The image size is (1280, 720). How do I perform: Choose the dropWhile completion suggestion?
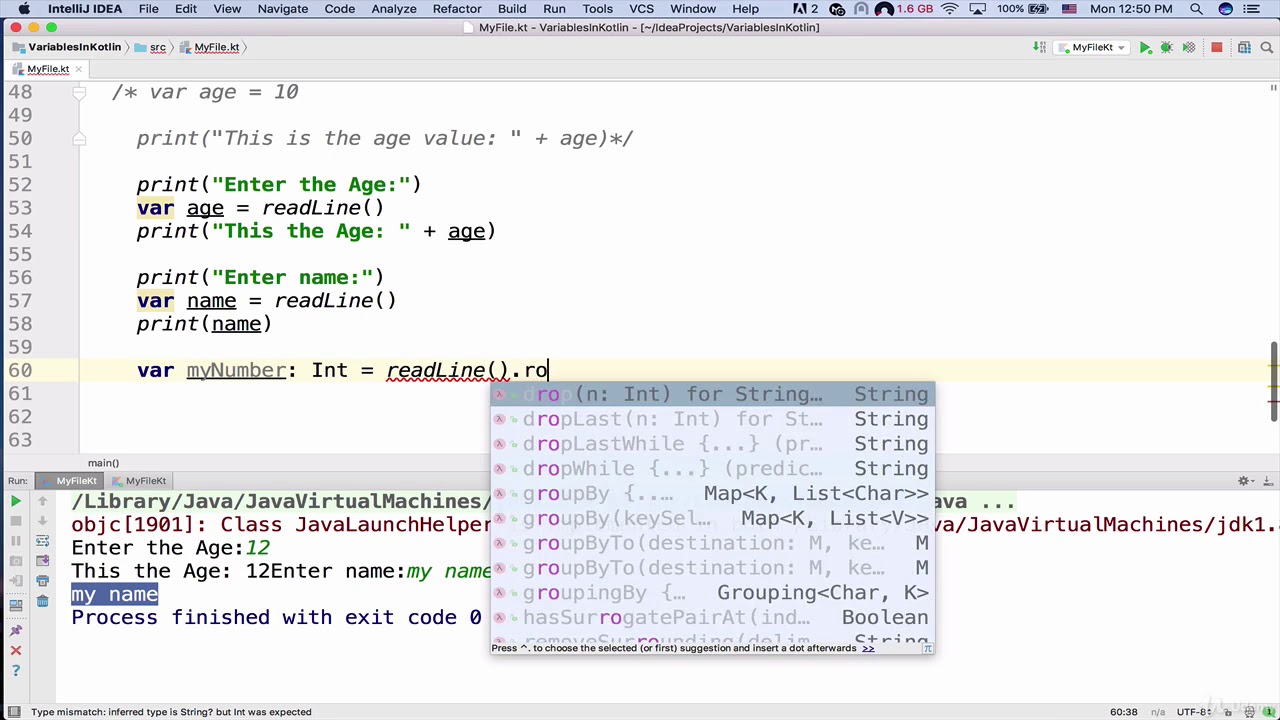[x=712, y=468]
